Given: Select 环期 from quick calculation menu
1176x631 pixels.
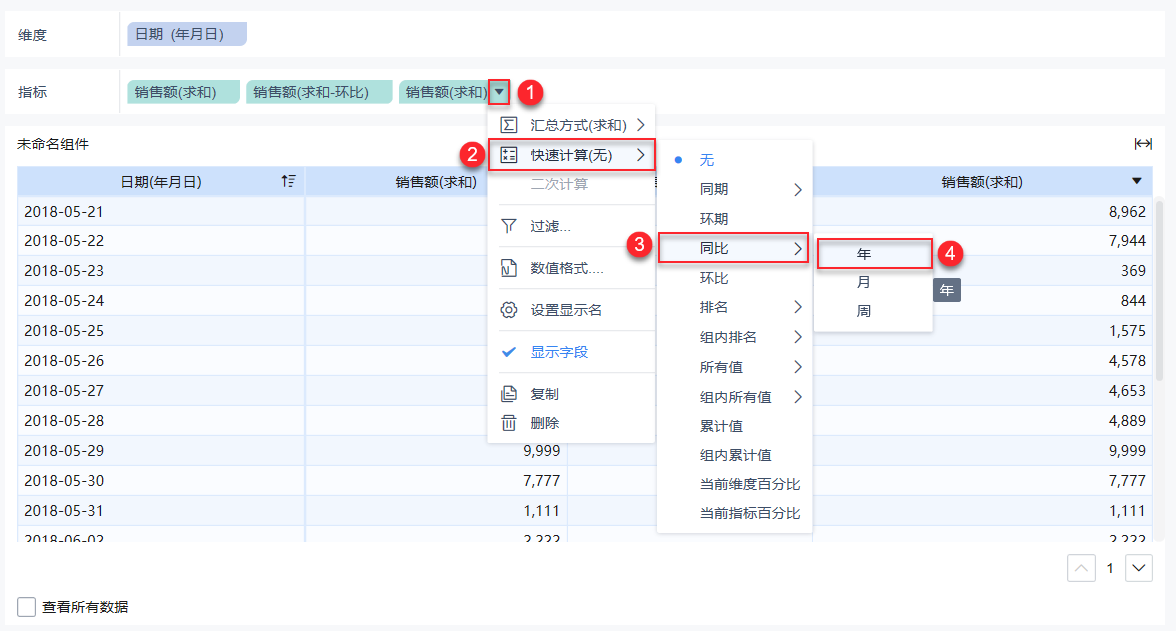Looking at the screenshot, I should point(714,218).
